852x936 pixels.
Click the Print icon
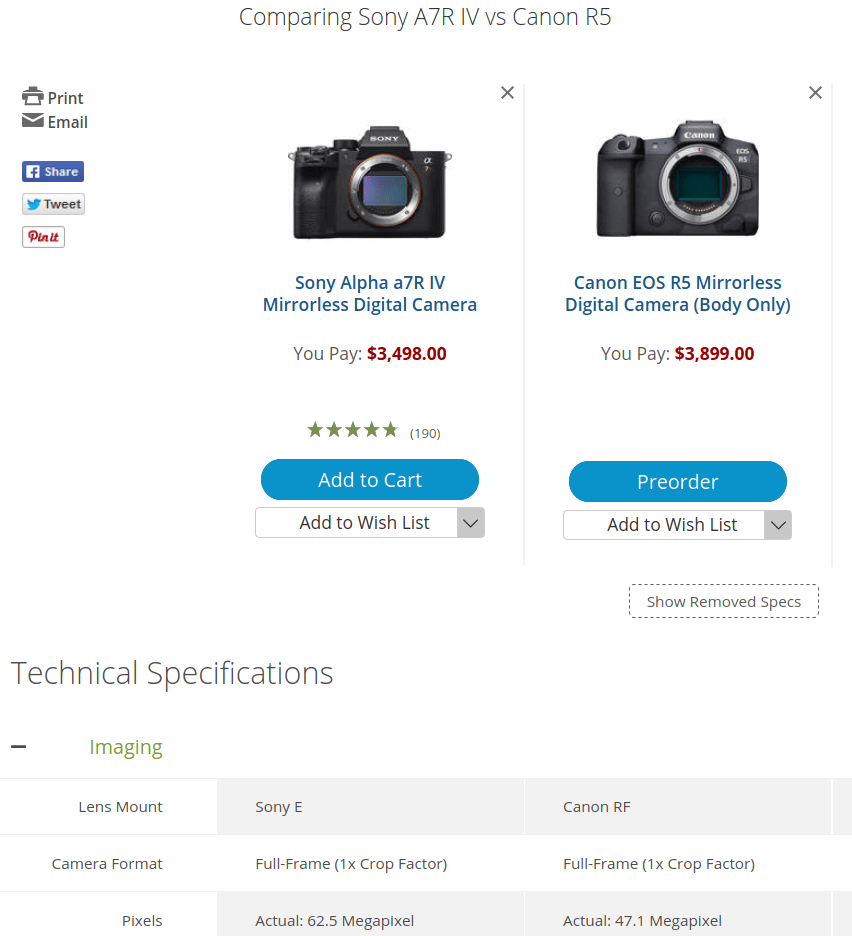click(33, 97)
